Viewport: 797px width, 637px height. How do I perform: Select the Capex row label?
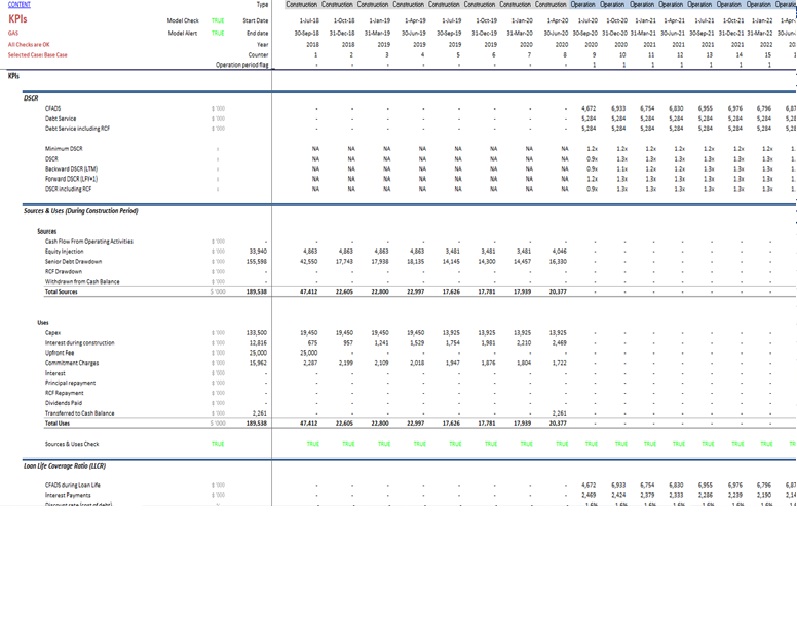click(x=53, y=333)
